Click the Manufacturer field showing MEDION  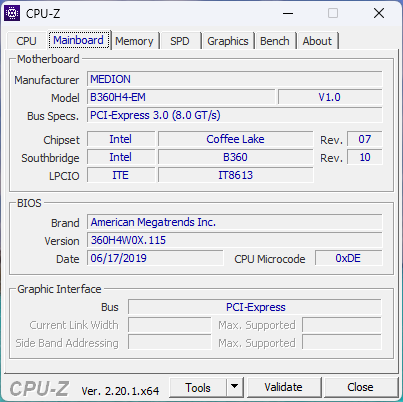[235, 79]
